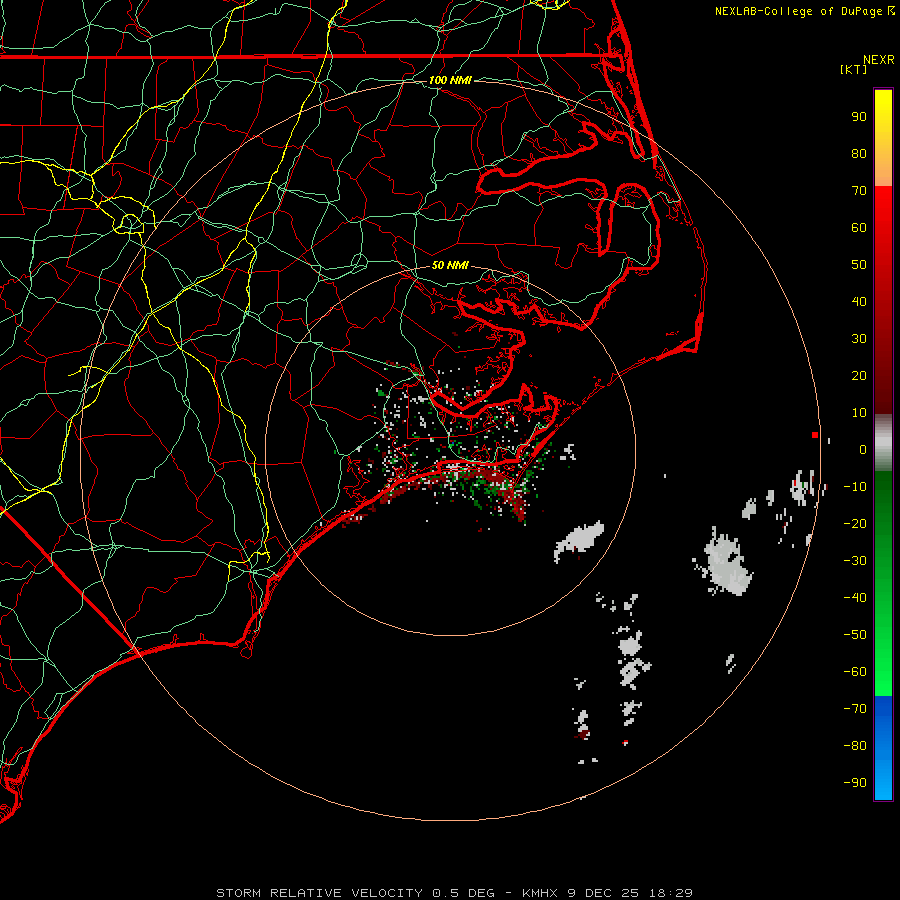Select the 50 NMI range ring label
The image size is (900, 900).
coord(450,265)
